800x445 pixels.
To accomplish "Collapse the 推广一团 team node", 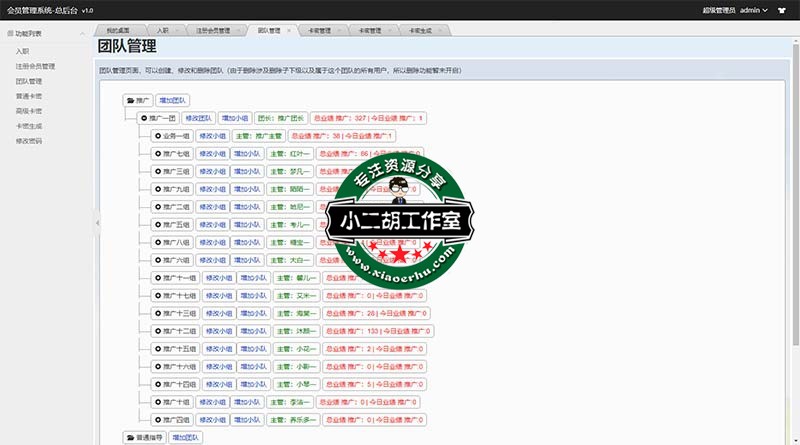I will (145, 118).
